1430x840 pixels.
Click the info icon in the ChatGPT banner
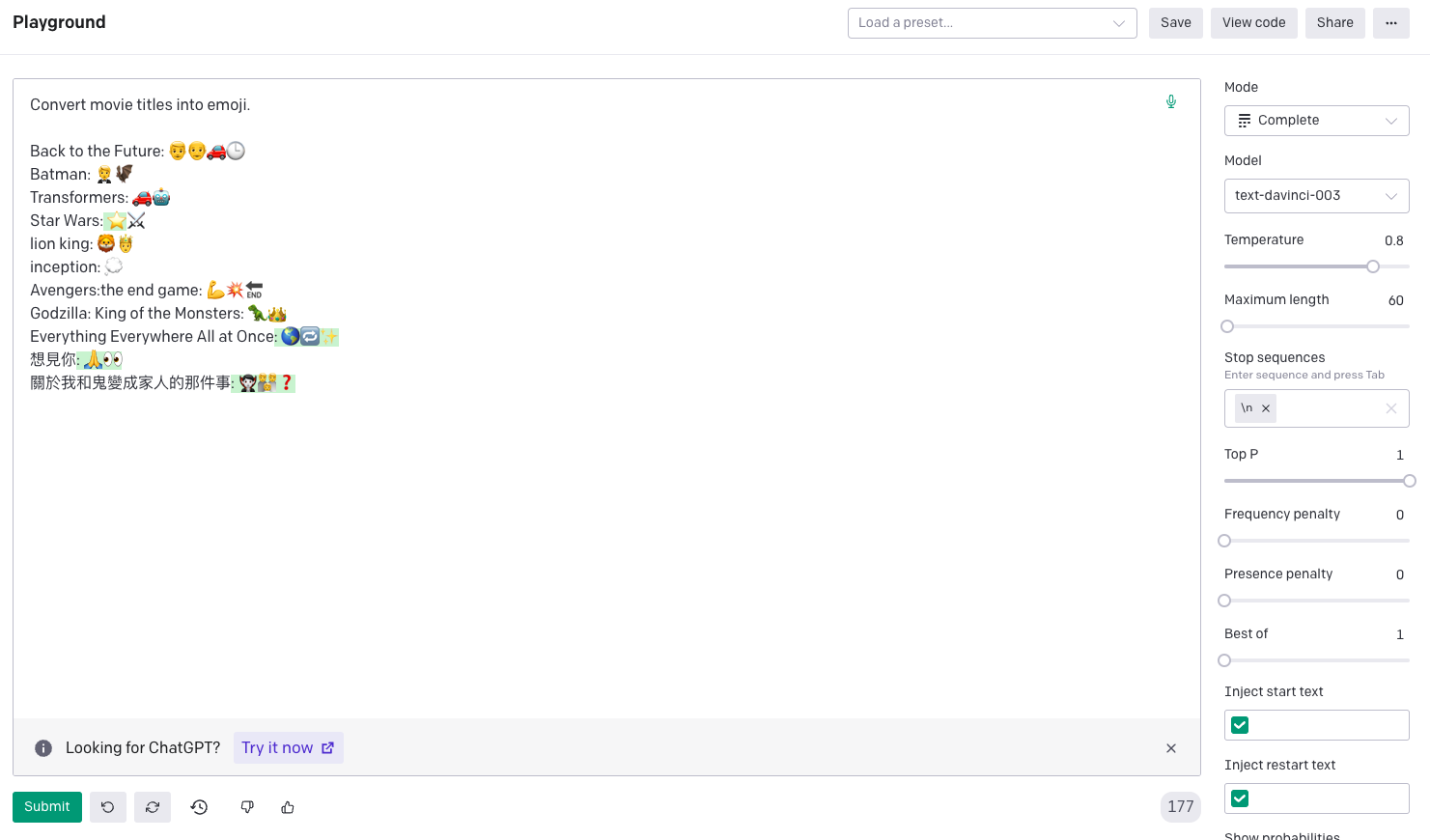click(43, 748)
